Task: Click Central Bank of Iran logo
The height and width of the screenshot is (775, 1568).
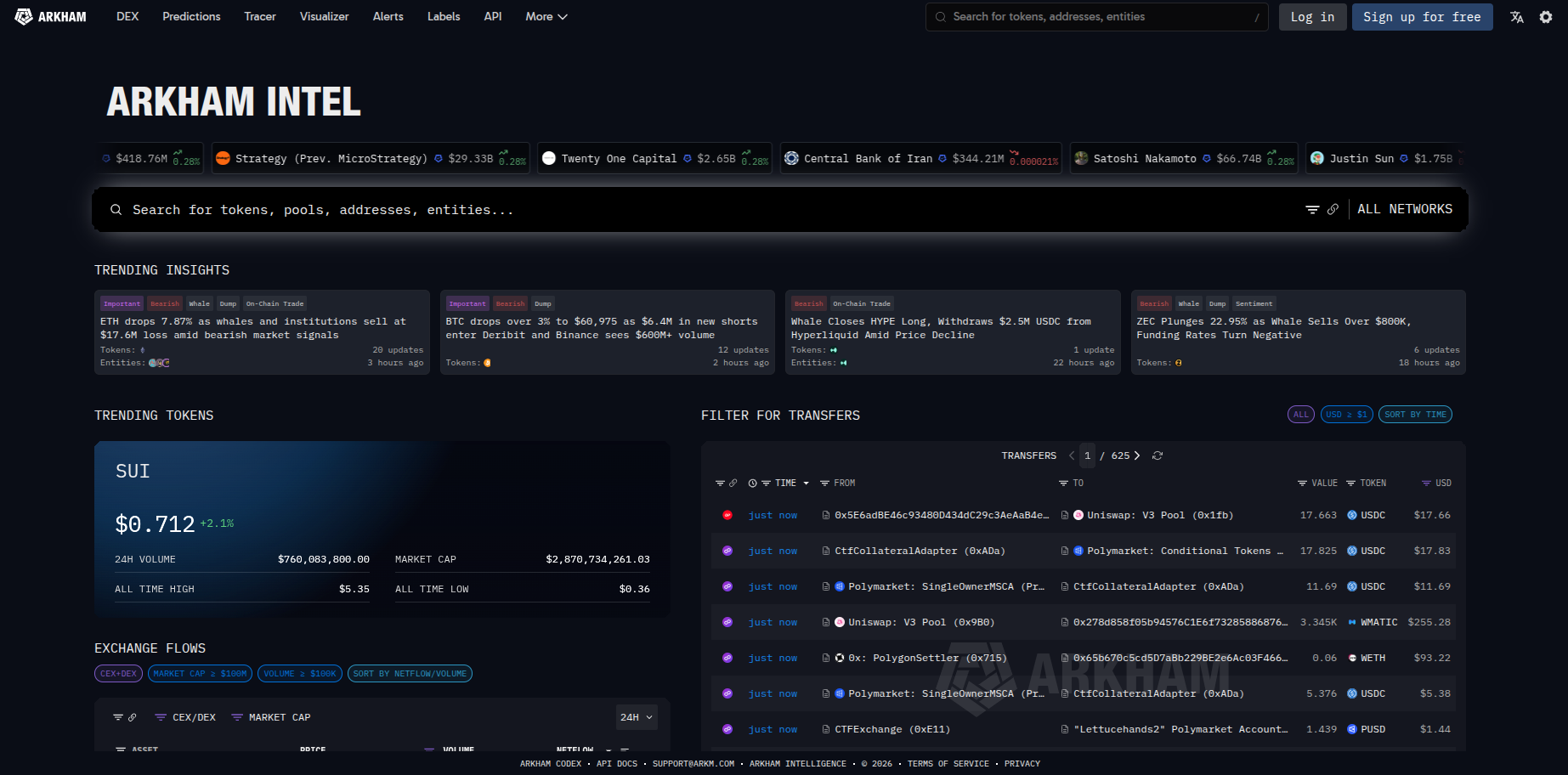Action: (791, 158)
